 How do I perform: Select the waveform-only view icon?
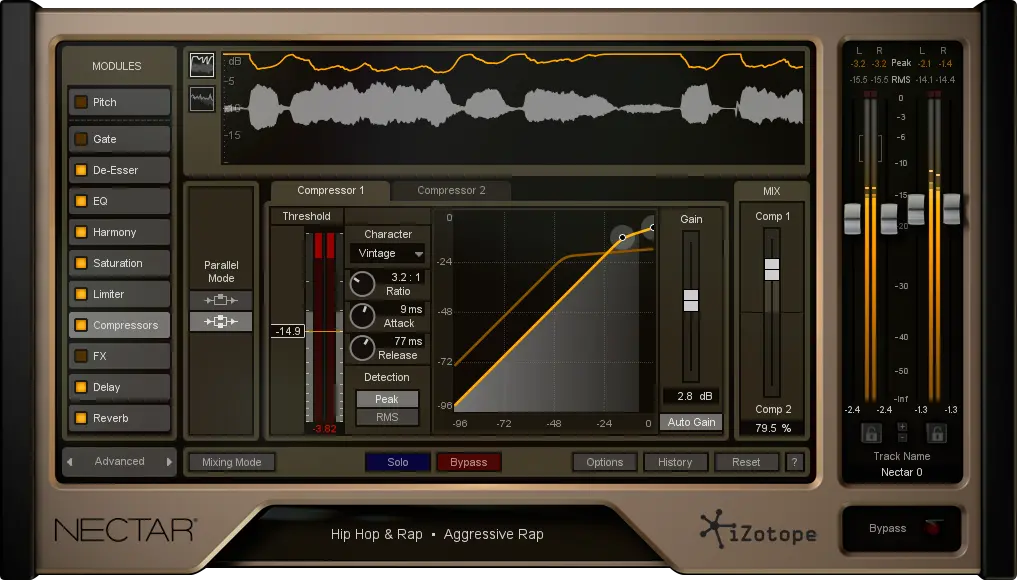point(202,99)
